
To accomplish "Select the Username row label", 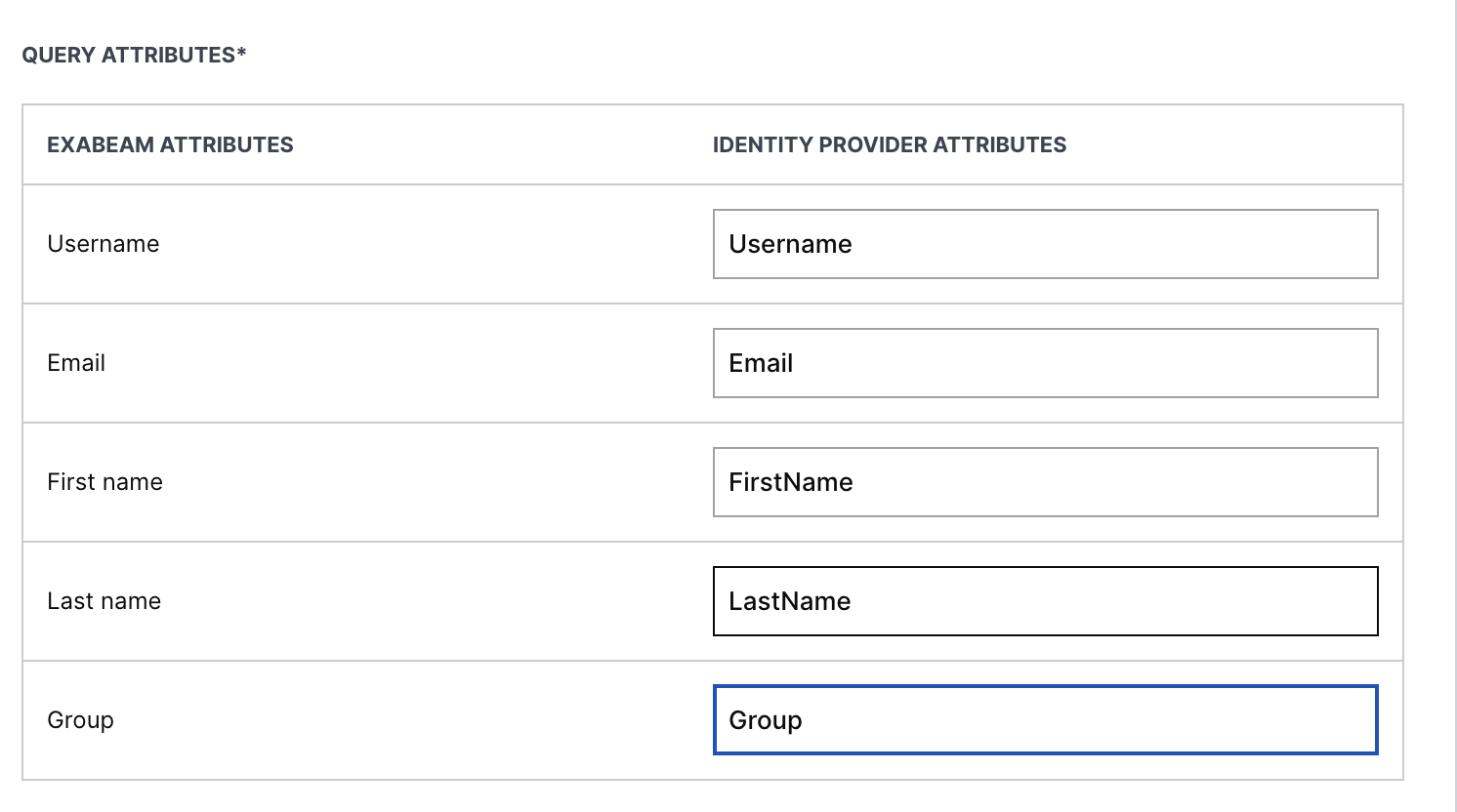I will click(103, 244).
